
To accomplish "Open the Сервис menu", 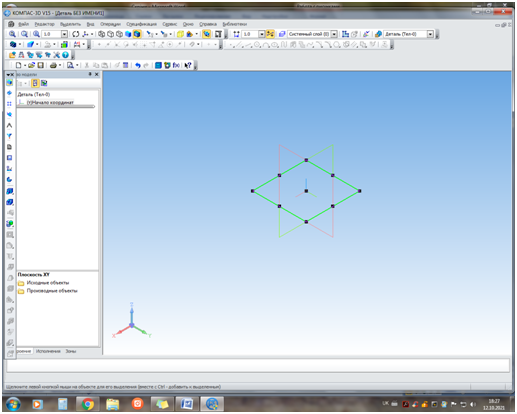I will (170, 24).
